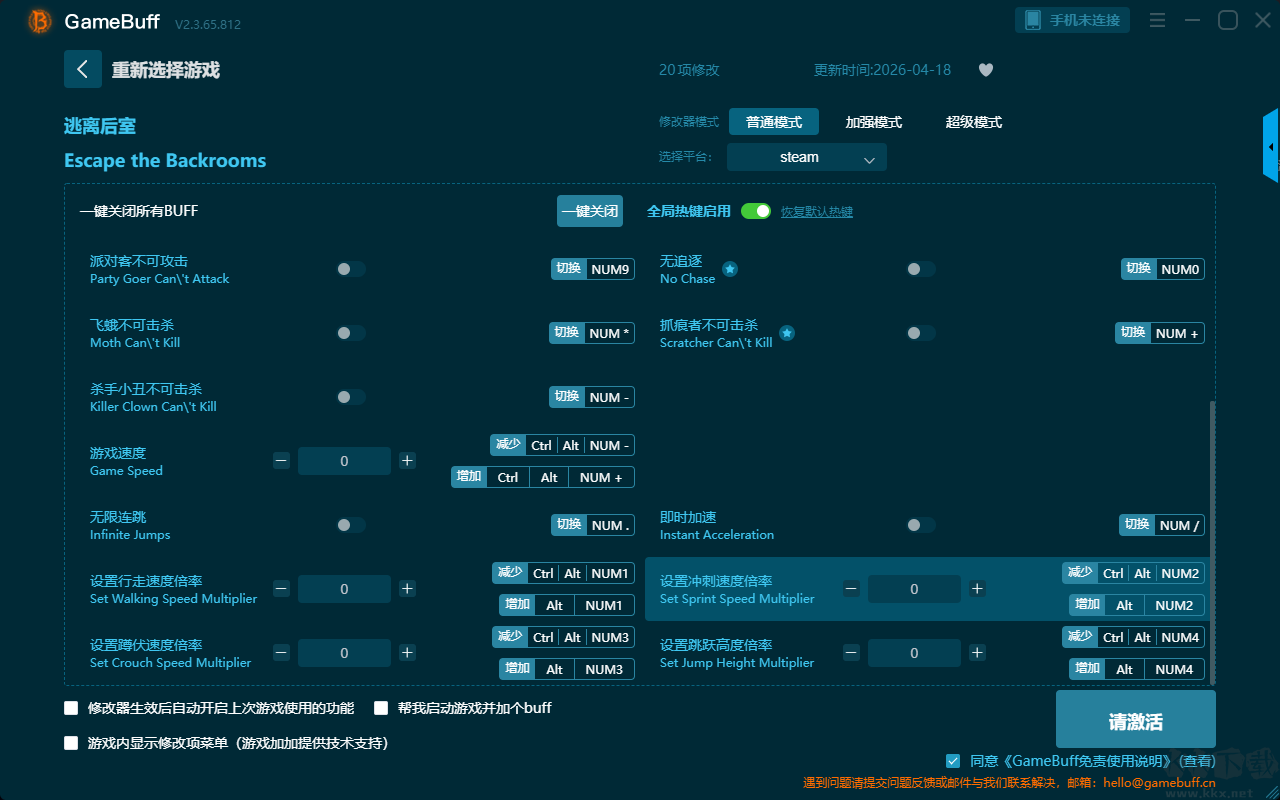Viewport: 1280px width, 800px height.
Task: Select 超级模式 super mode tab
Action: [x=974, y=122]
